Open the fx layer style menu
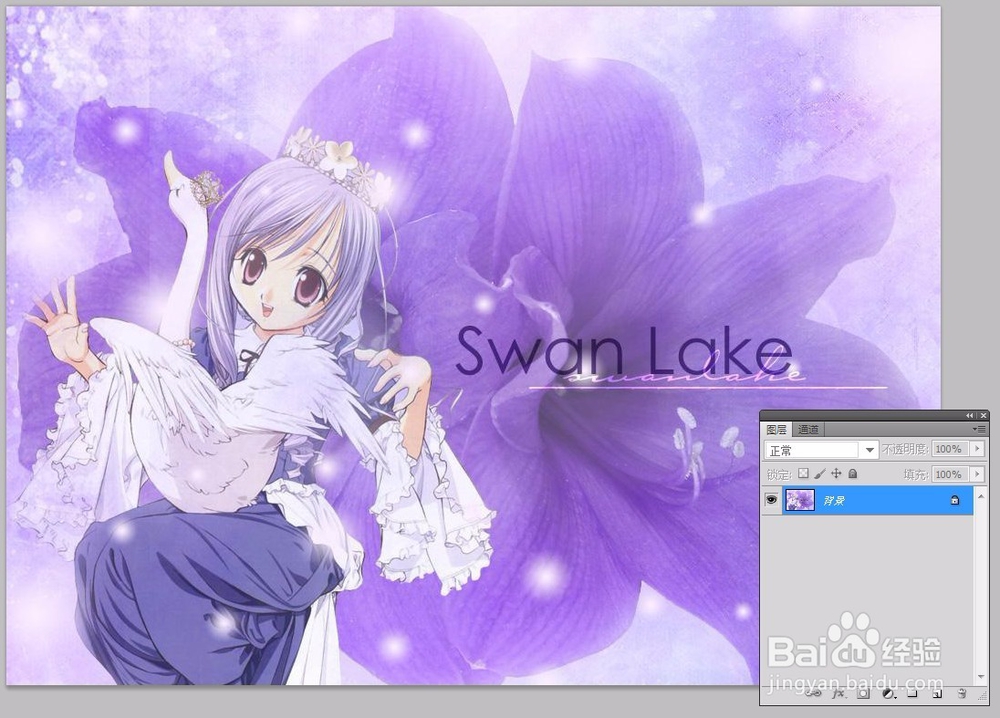This screenshot has height=718, width=1000. coord(839,694)
